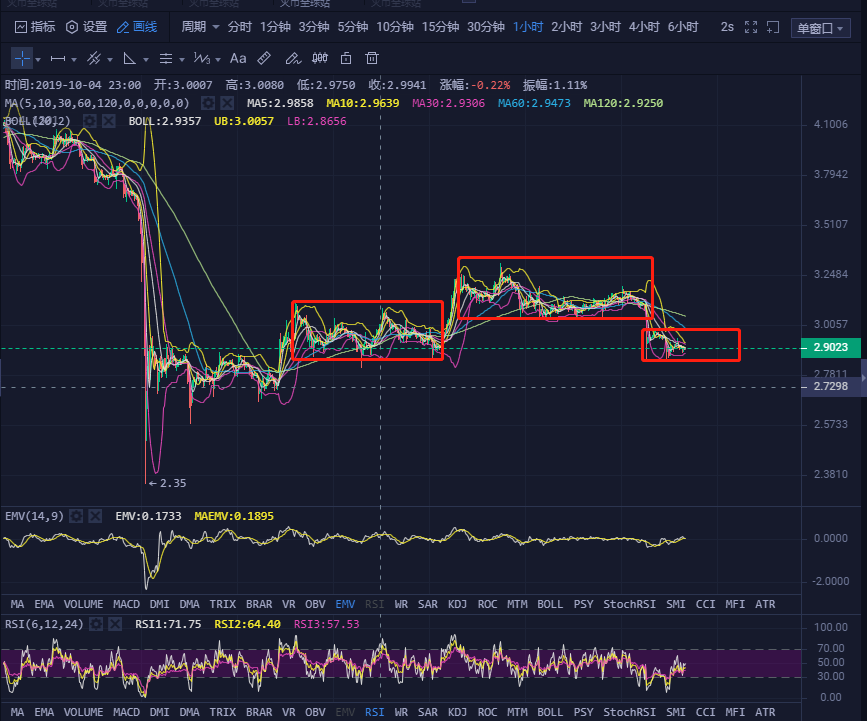The height and width of the screenshot is (721, 867).
Task: Expand triangle tool options arrow
Action: click(x=146, y=59)
